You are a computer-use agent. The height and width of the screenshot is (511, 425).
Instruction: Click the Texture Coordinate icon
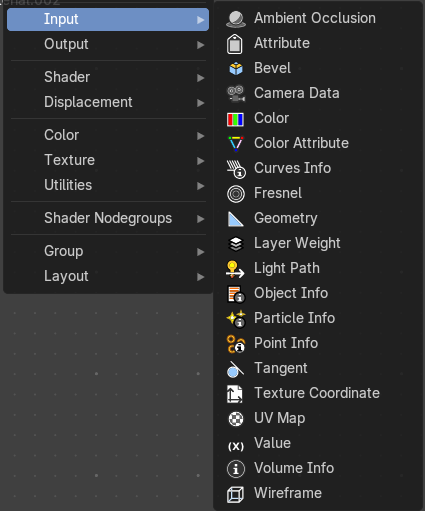tap(235, 394)
